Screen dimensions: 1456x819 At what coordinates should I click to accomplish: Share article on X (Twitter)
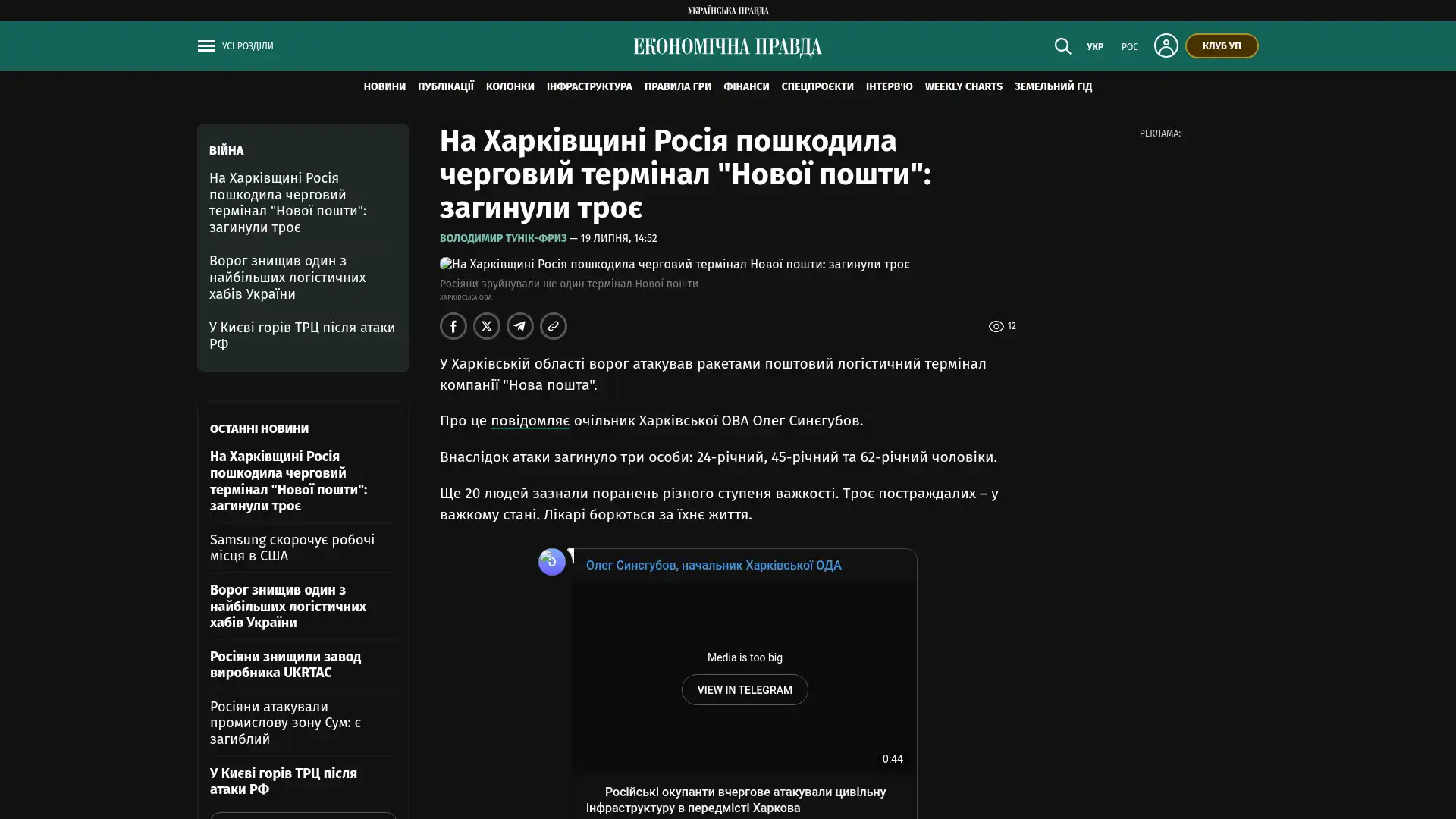tap(487, 326)
